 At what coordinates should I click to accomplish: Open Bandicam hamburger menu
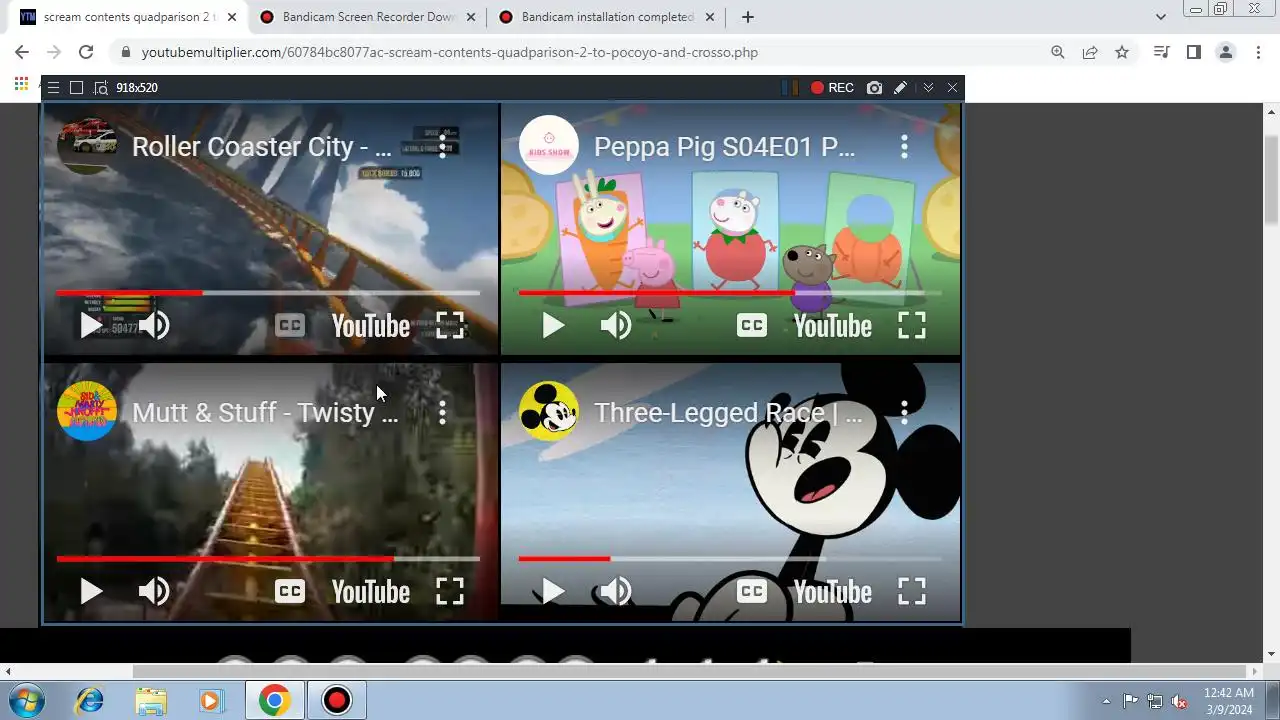pyautogui.click(x=53, y=88)
